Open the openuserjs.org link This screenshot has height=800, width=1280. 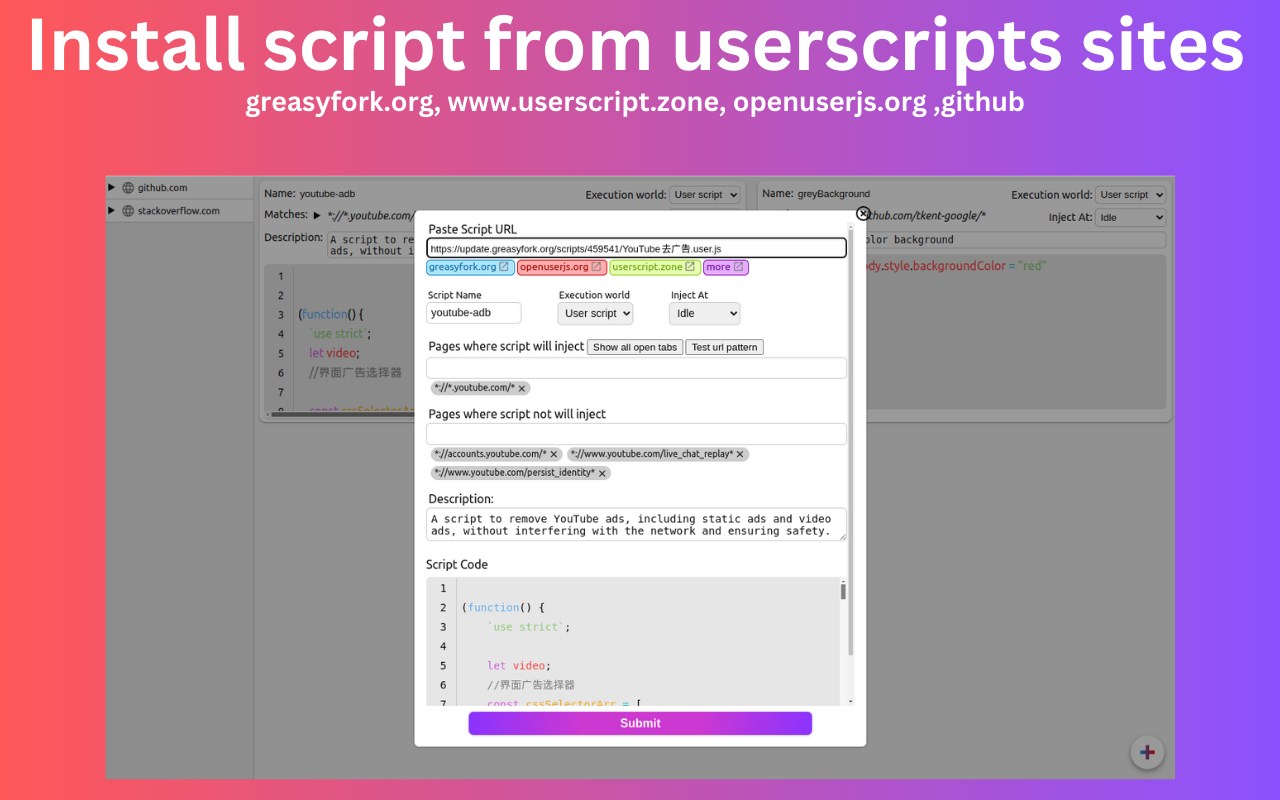[x=561, y=267]
